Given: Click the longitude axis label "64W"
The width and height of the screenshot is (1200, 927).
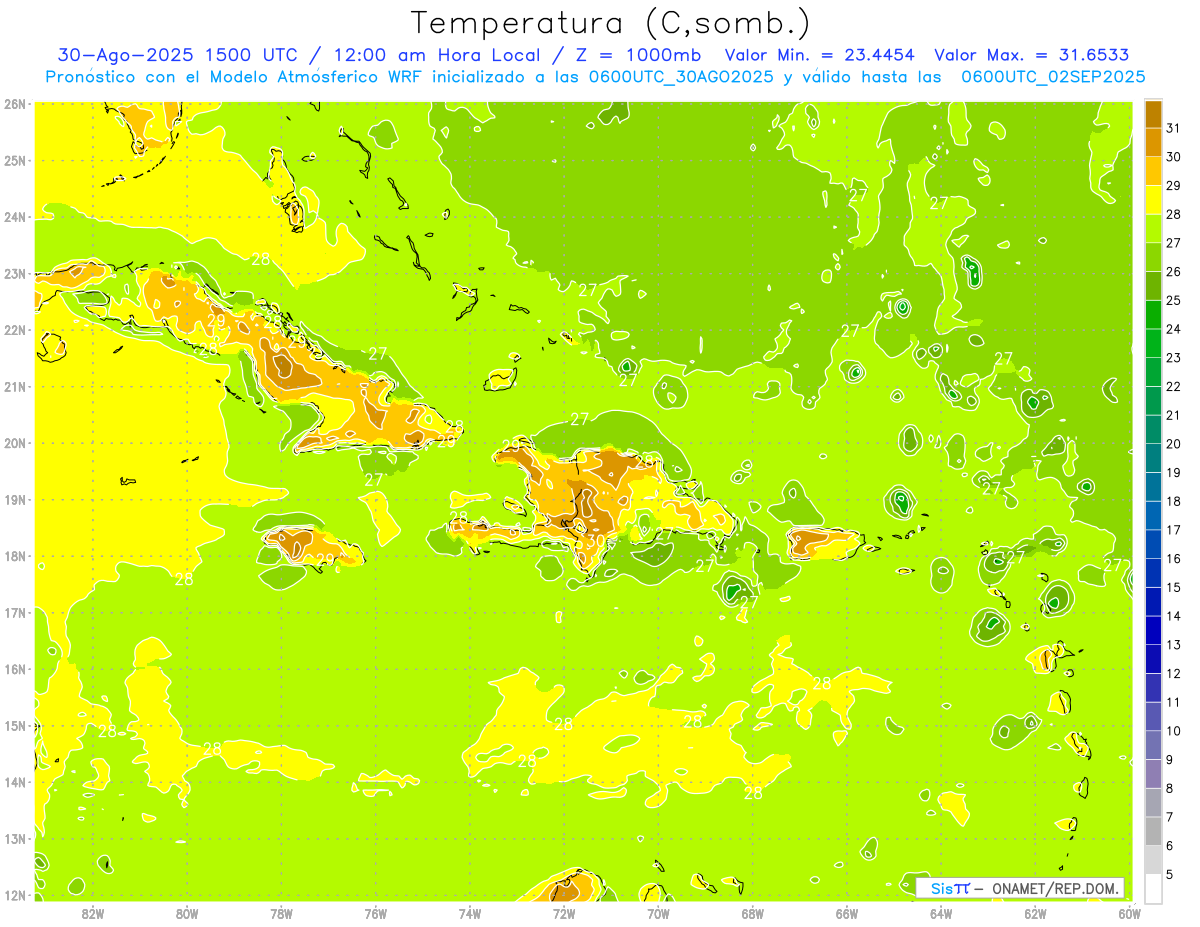Looking at the screenshot, I should click(x=941, y=912).
